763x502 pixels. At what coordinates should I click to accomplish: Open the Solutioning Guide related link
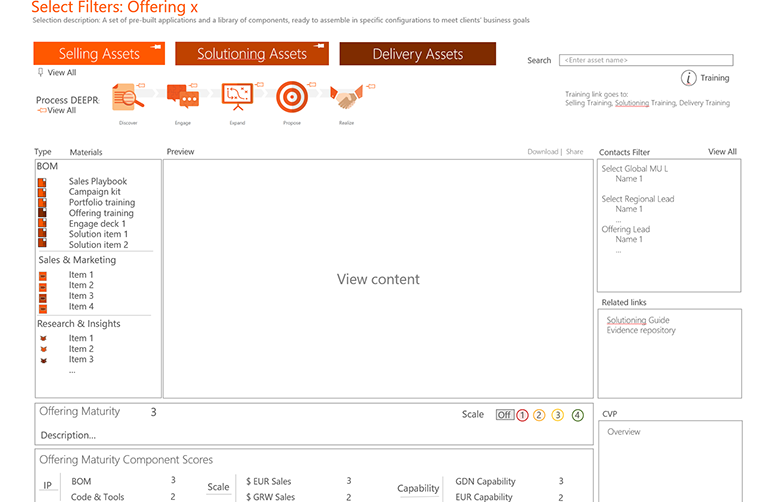click(x=640, y=320)
